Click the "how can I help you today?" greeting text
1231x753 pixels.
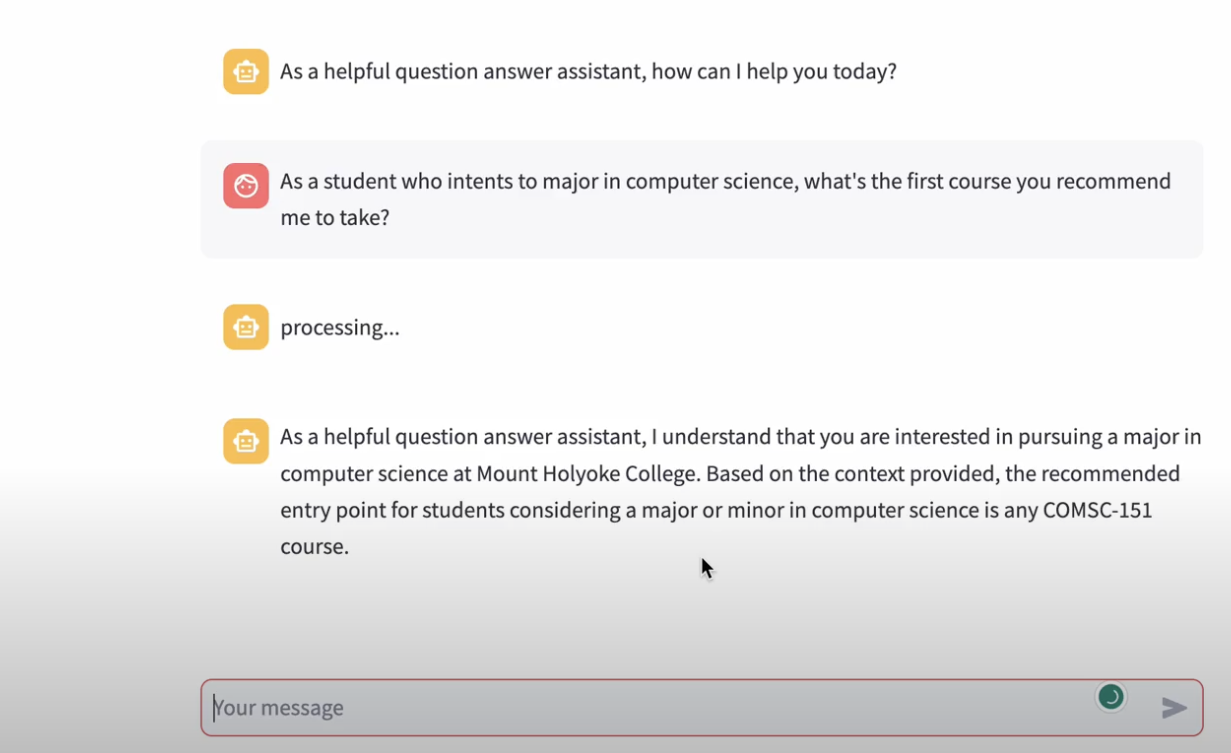[774, 72]
